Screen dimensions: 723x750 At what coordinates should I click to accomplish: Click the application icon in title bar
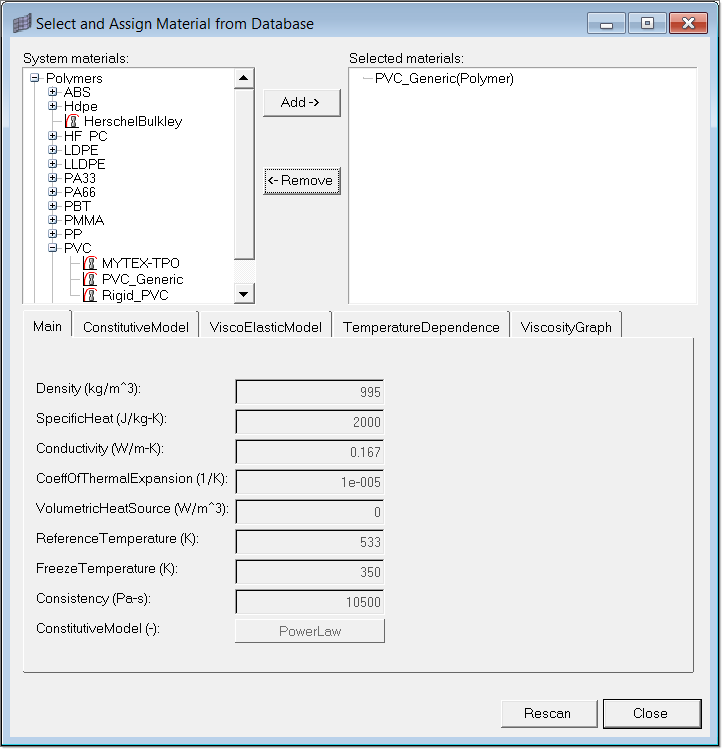click(22, 23)
